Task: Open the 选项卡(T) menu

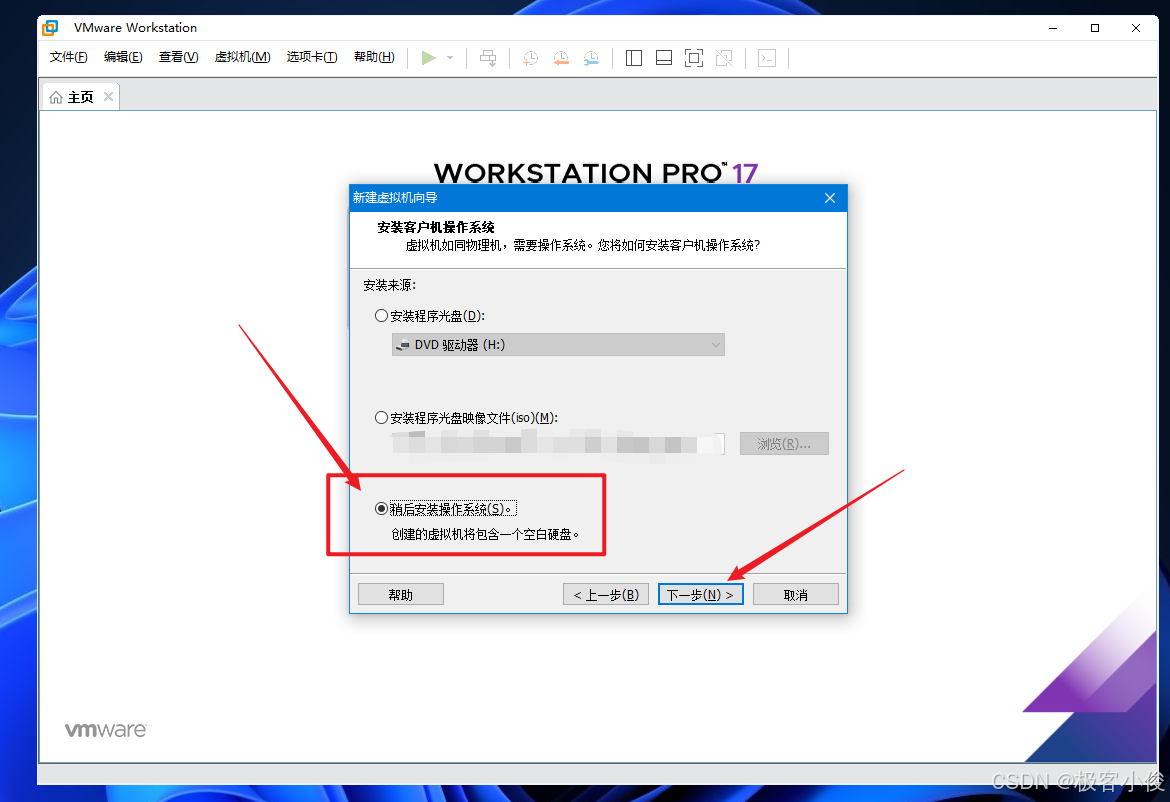Action: [312, 57]
